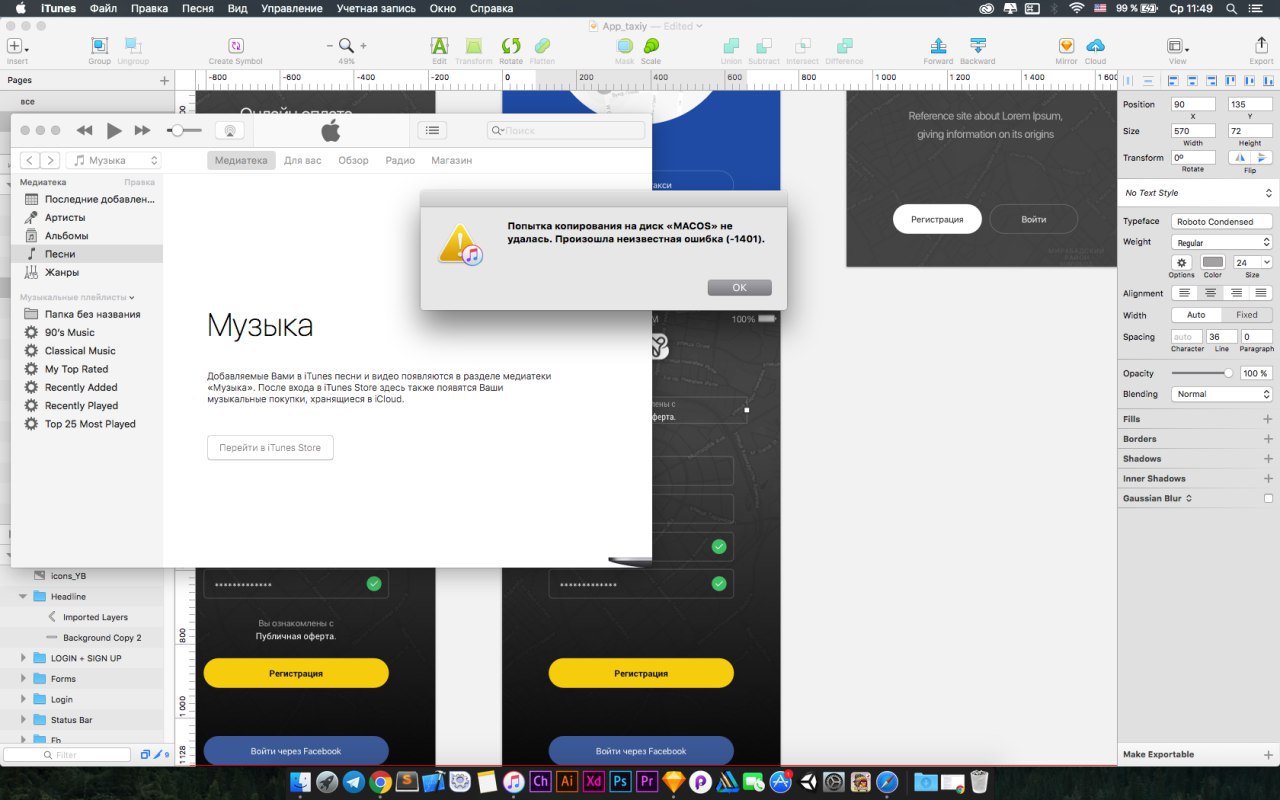Flip layer vertically in inspector

click(x=1261, y=158)
